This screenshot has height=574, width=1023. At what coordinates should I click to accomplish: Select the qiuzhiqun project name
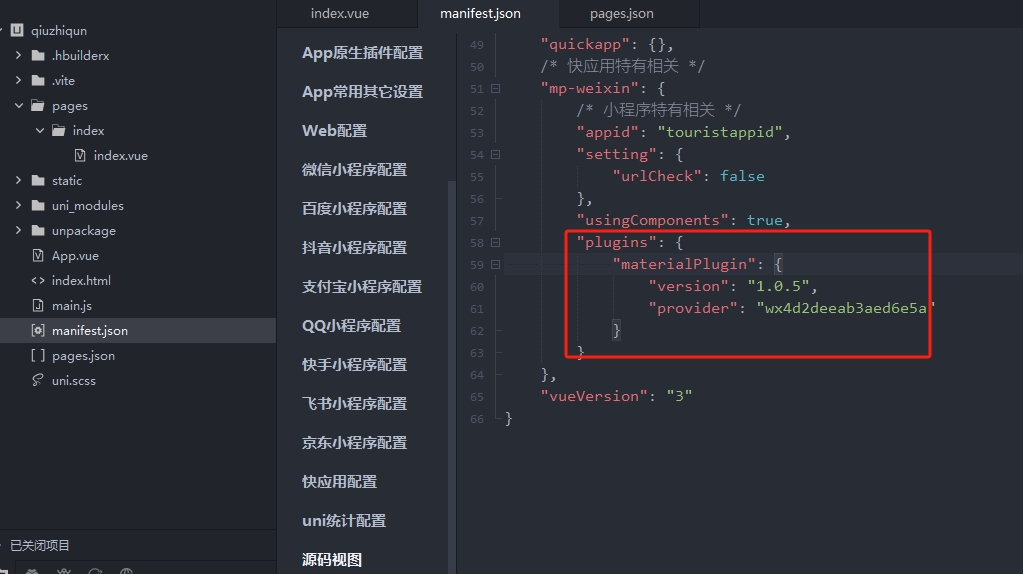(x=59, y=31)
